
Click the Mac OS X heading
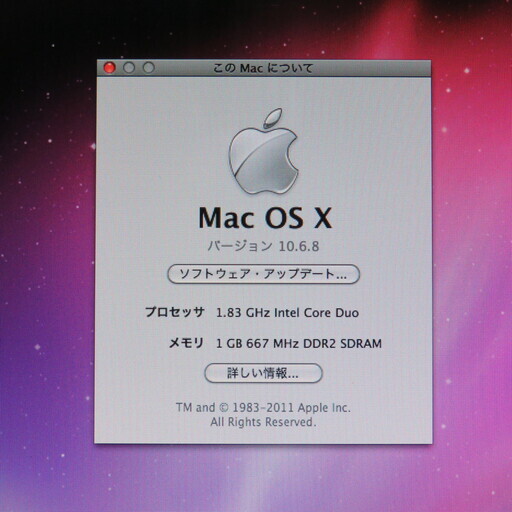pyautogui.click(x=265, y=218)
